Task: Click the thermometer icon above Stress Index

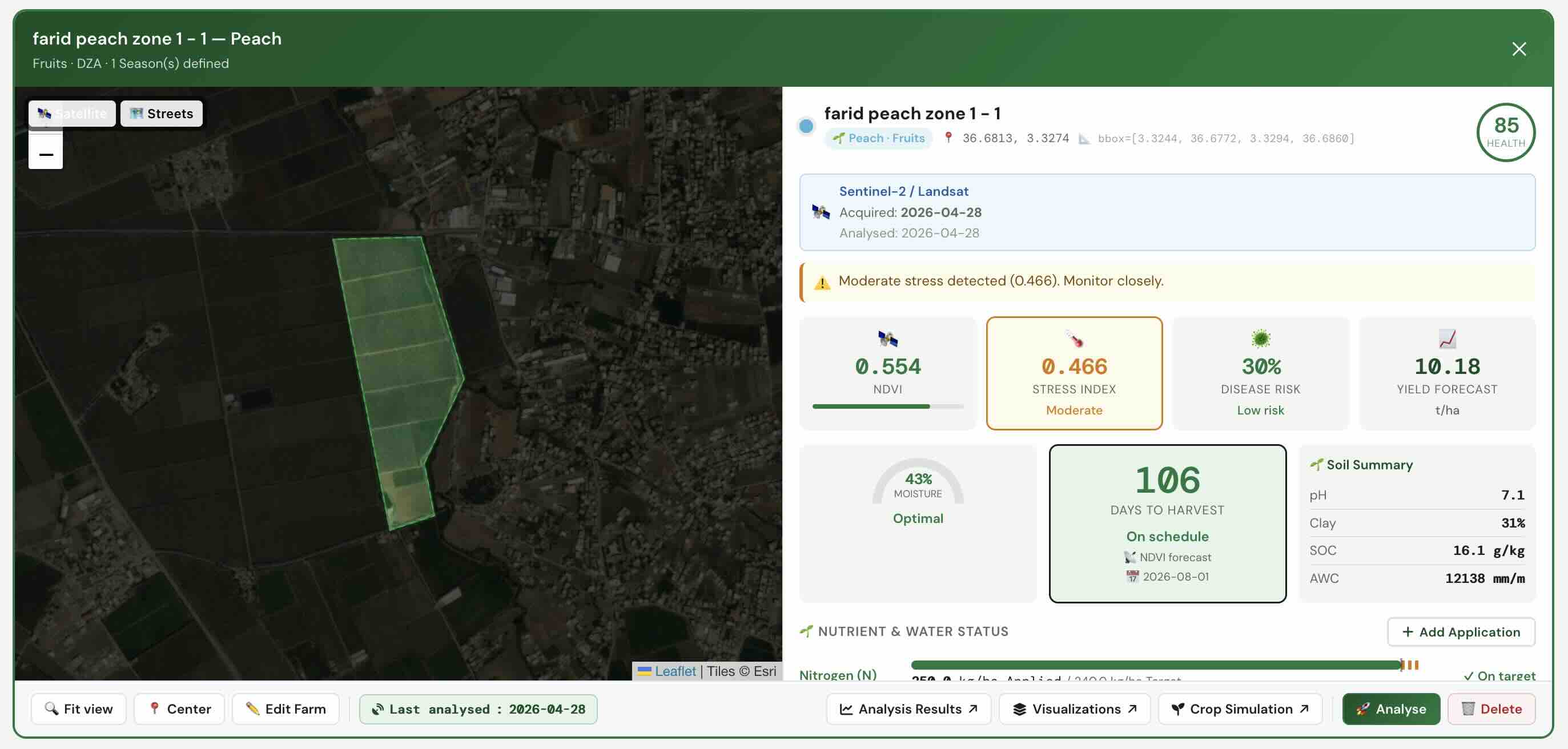Action: tap(1074, 339)
